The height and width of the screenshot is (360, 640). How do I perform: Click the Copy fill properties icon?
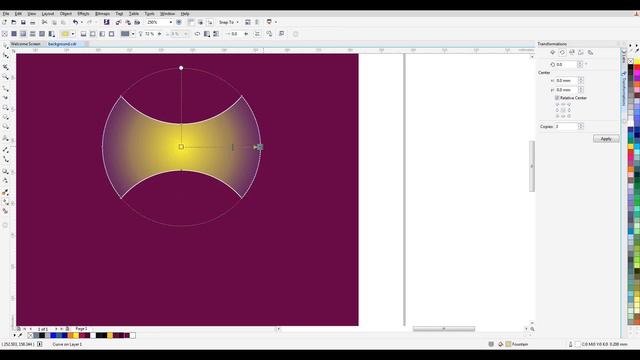click(x=269, y=34)
